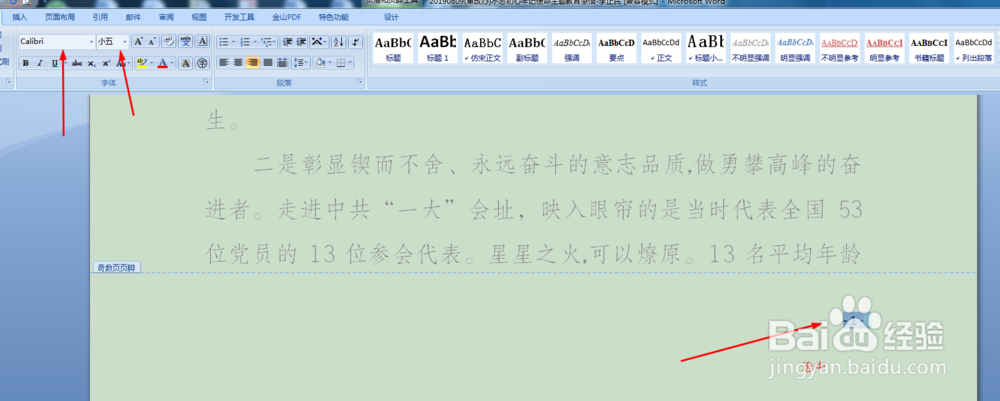
Task: Click the highlighted Align Right icon
Action: (253, 62)
